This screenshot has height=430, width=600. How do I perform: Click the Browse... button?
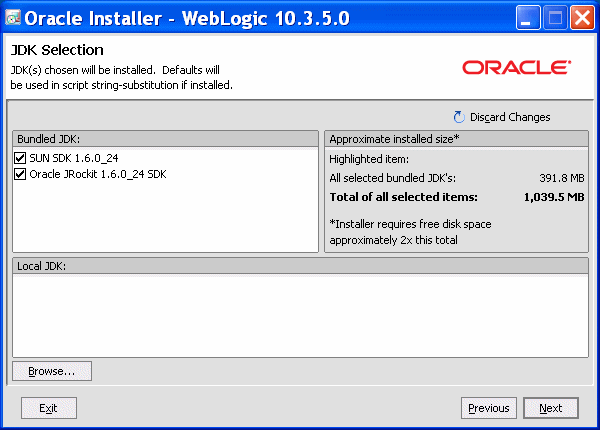coord(52,371)
